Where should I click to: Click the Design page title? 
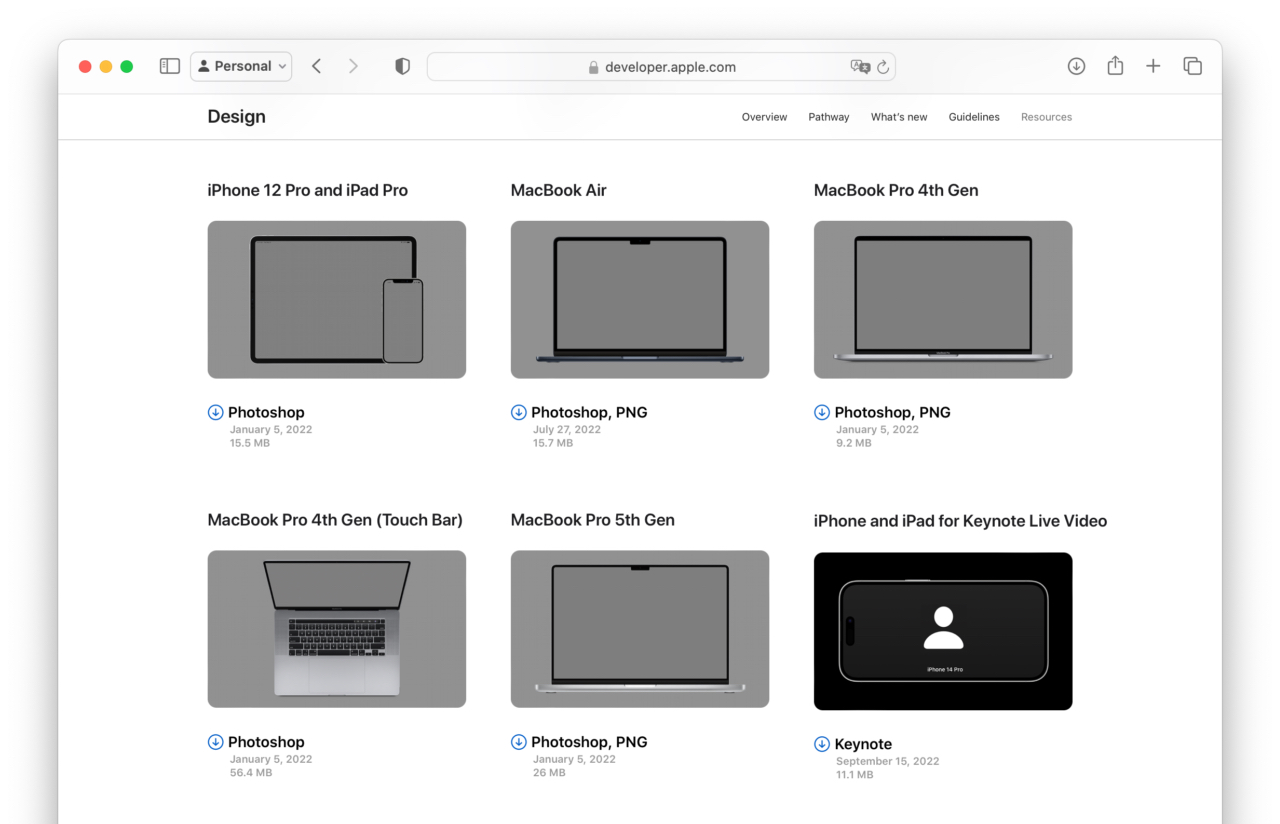[x=236, y=117]
